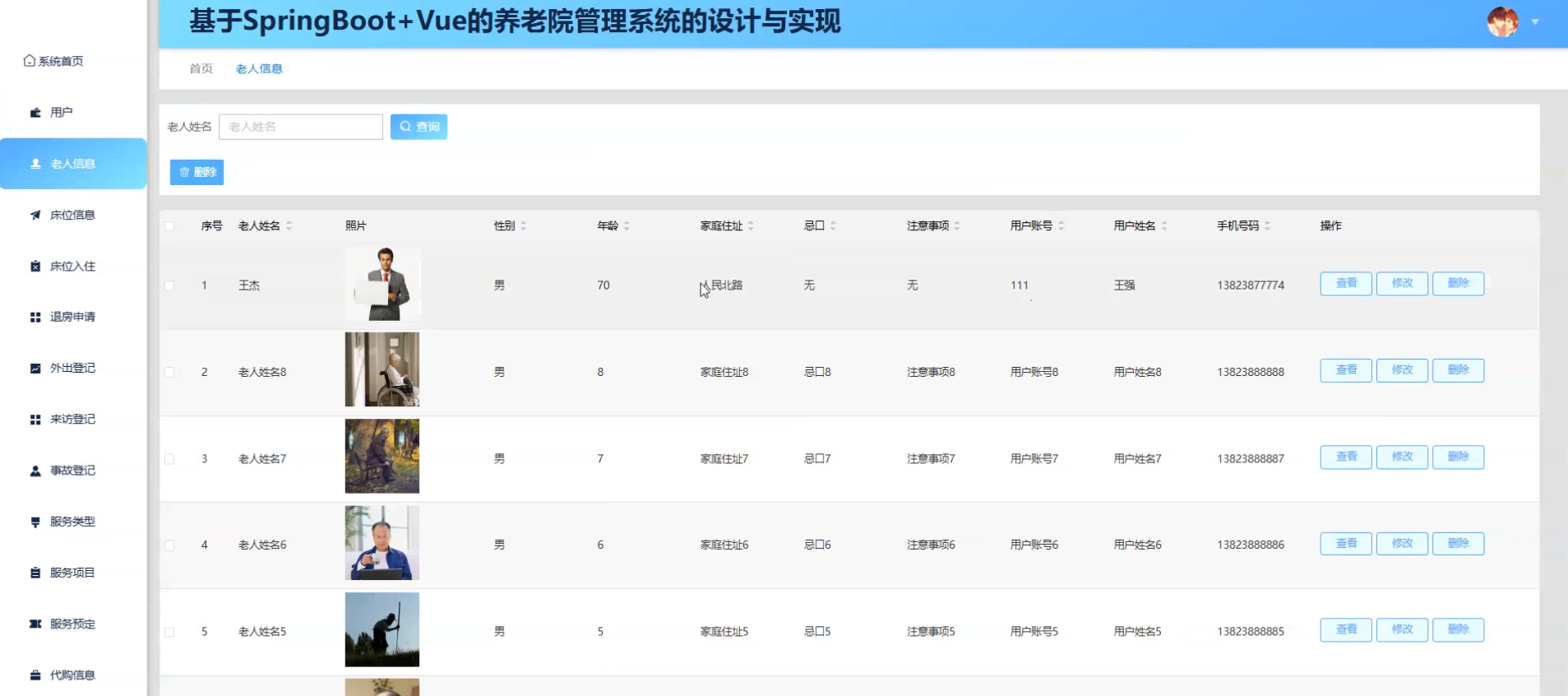This screenshot has height=696, width=1568.
Task: Click the 用户 sidebar icon
Action: click(x=35, y=113)
